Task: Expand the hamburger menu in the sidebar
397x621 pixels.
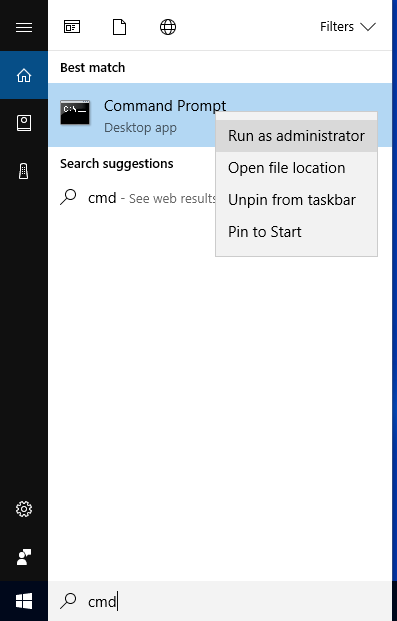Action: coord(24,27)
